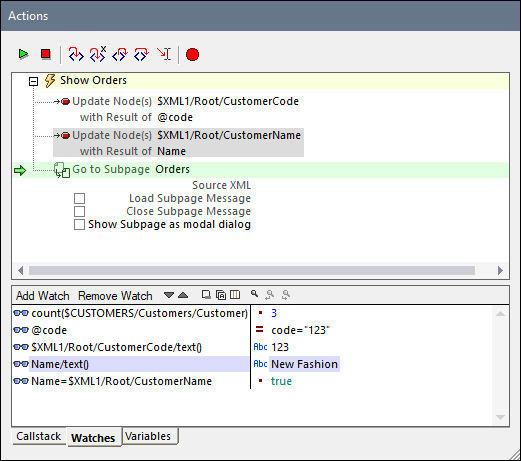This screenshot has height=461, width=521.
Task: Click the @code result expression
Action: (x=175, y=117)
